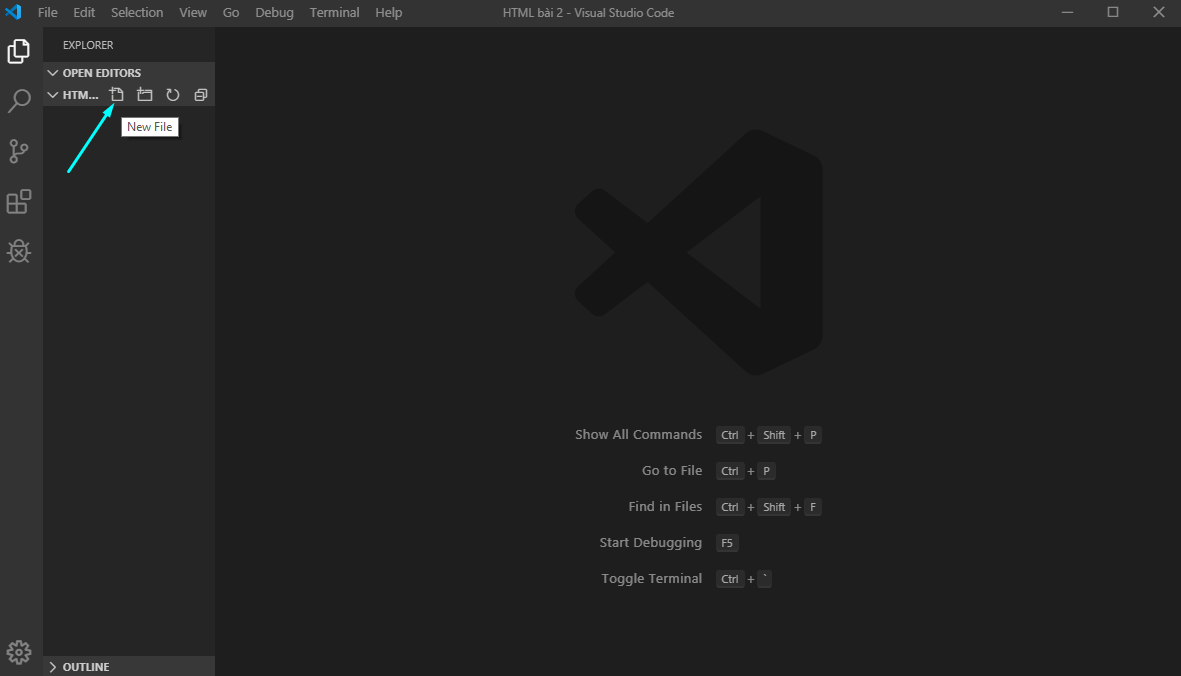1181x676 pixels.
Task: Refresh the Explorer file tree
Action: (172, 95)
